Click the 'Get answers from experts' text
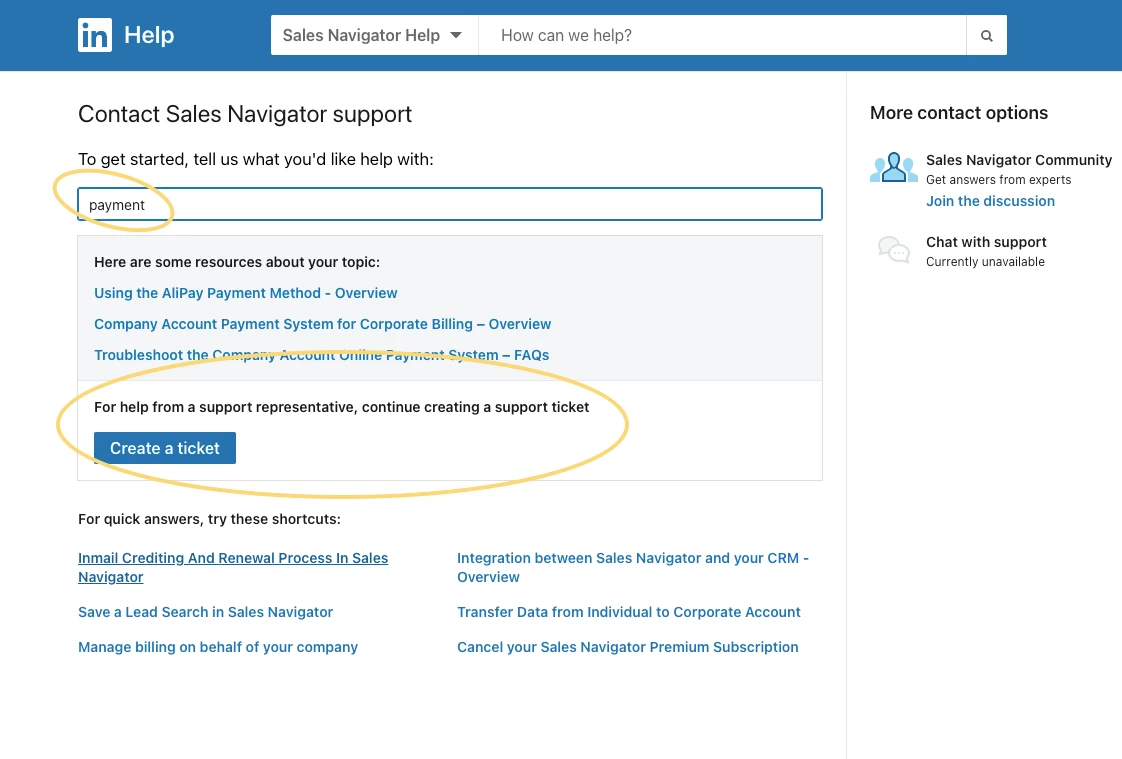 coord(998,180)
